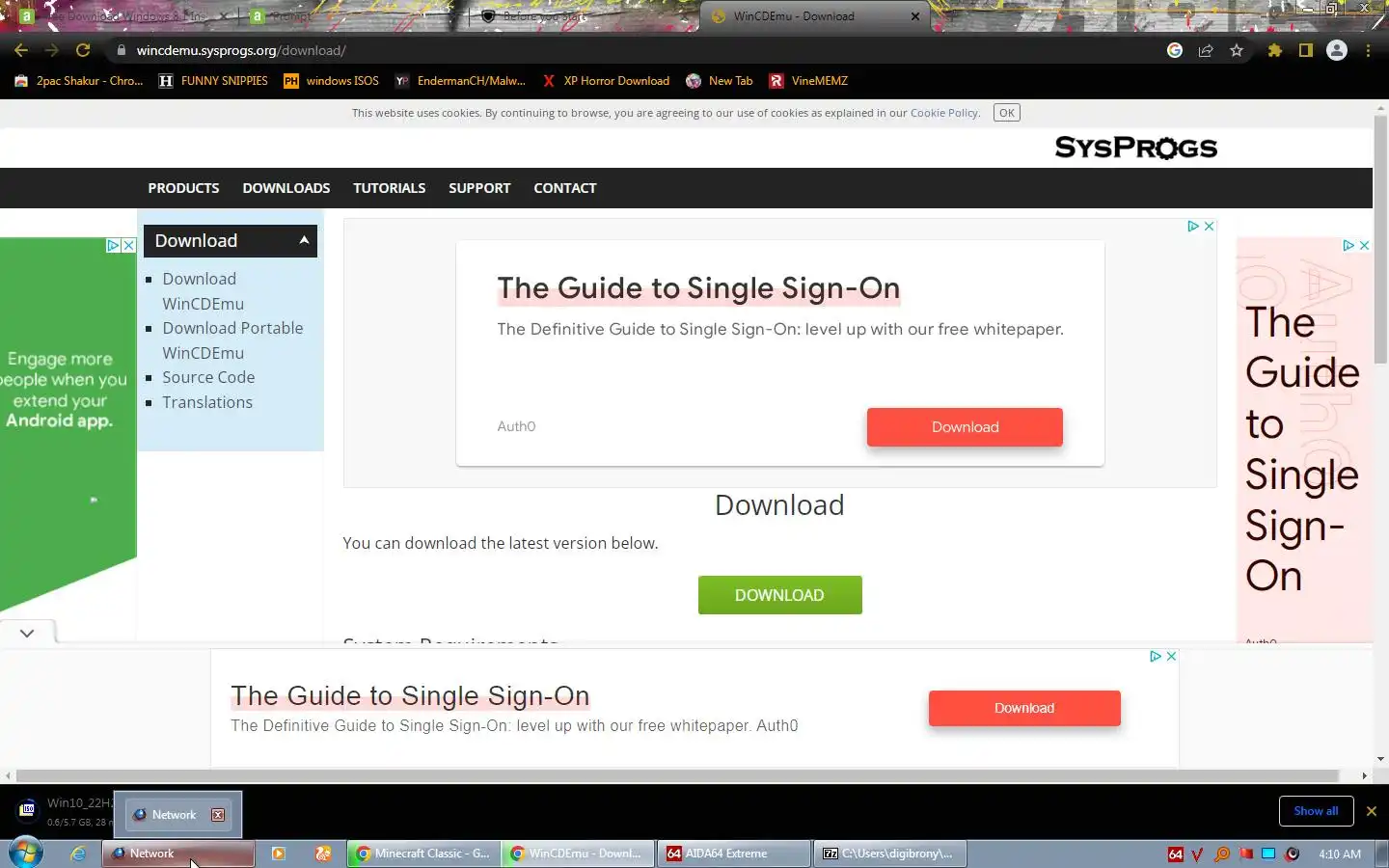The image size is (1389, 868).
Task: Collapse the bottom ad with chevron
Action: pyautogui.click(x=27, y=633)
